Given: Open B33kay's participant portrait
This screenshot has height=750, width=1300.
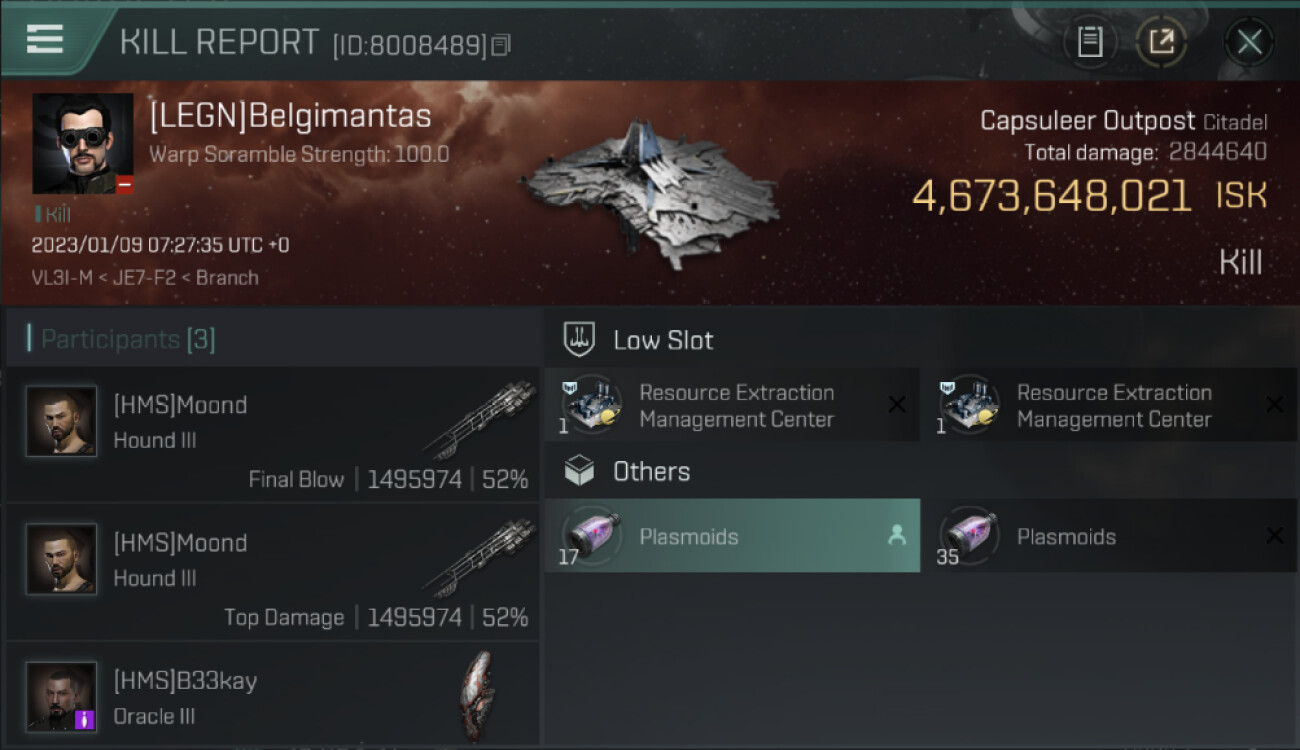Looking at the screenshot, I should point(62,696).
